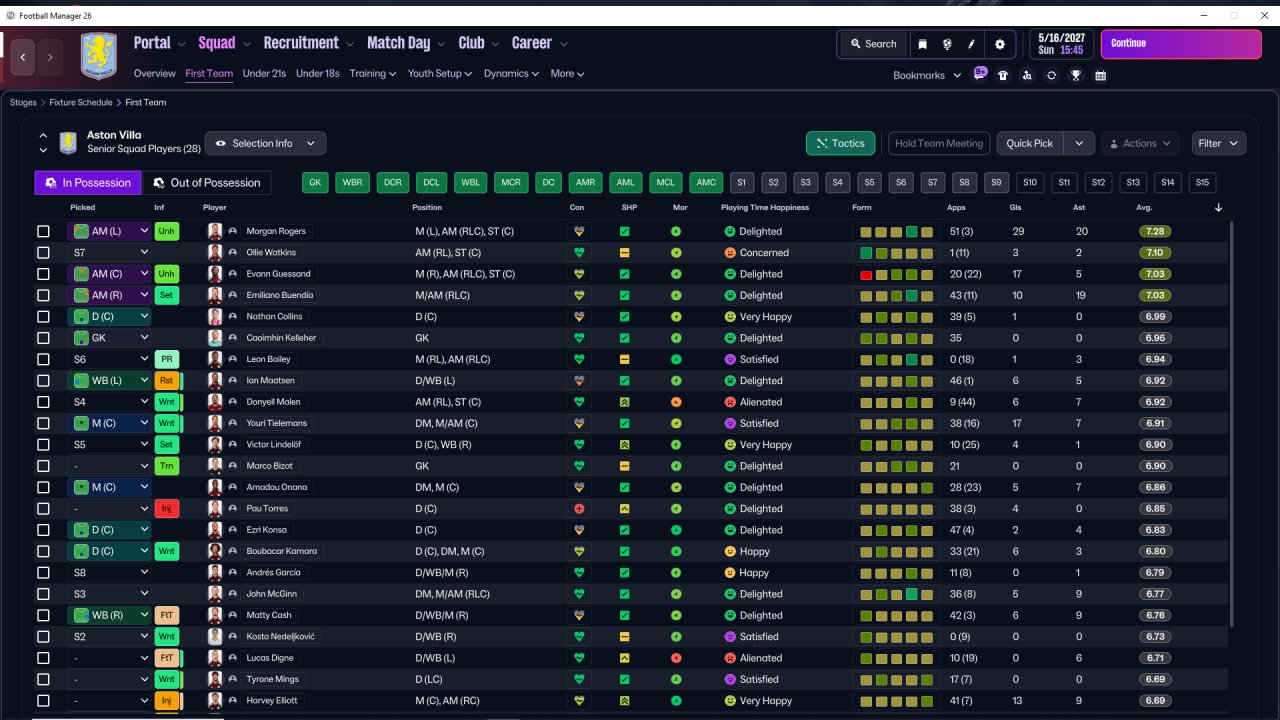This screenshot has height=720, width=1280.
Task: Select the Pau Torres row checkbox
Action: click(43, 509)
